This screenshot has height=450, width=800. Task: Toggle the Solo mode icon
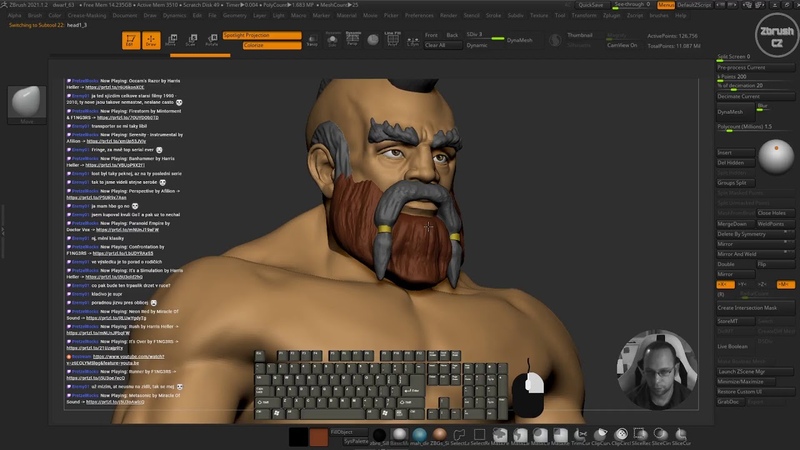click(x=332, y=40)
